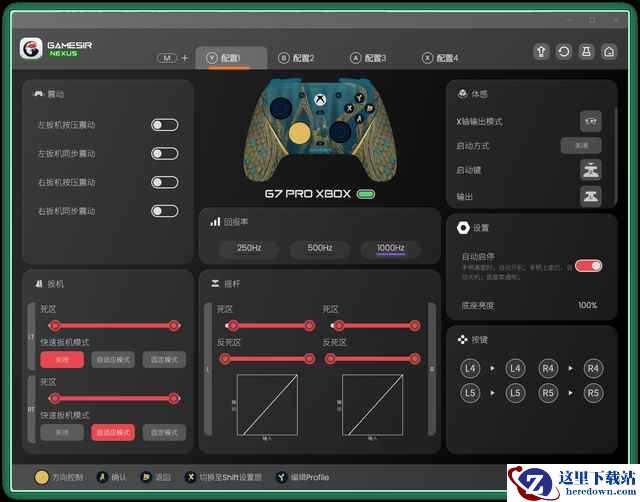Click the M mode button beside plus
Viewport: 640px width, 502px height.
click(167, 58)
